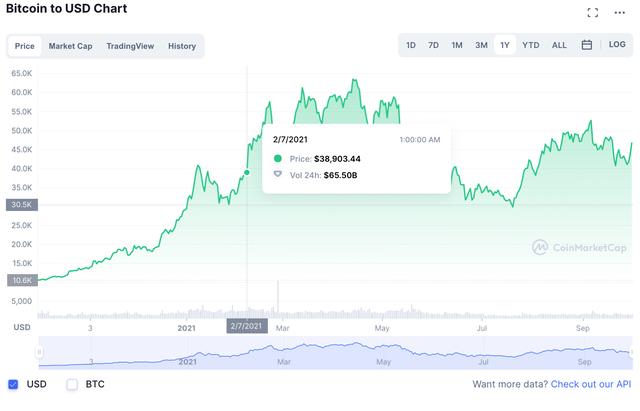640x411 pixels.
Task: Select the YTD time range
Action: pos(531,45)
